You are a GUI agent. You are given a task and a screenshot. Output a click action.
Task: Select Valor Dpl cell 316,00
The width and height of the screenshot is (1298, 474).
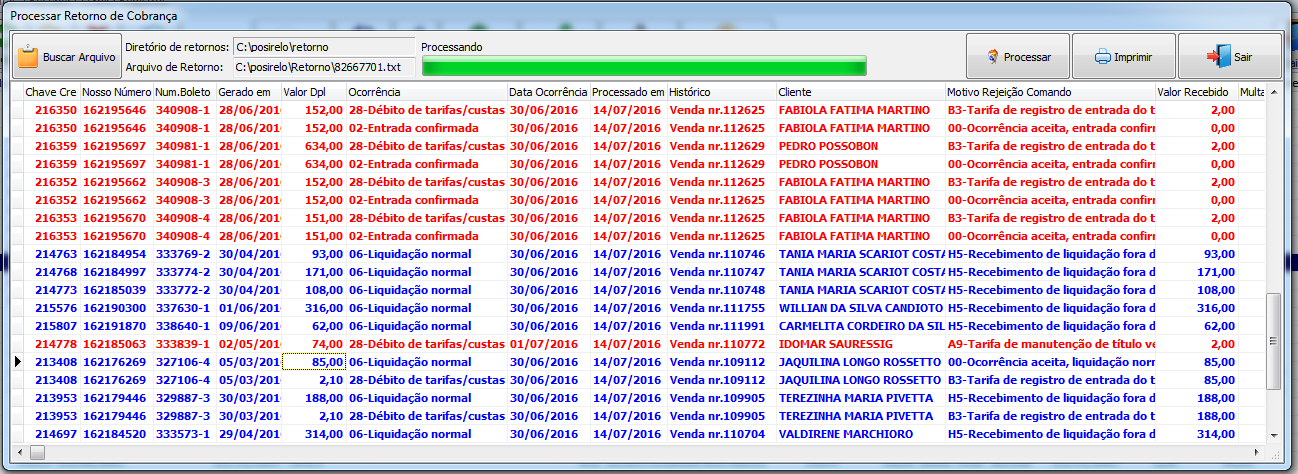point(313,308)
